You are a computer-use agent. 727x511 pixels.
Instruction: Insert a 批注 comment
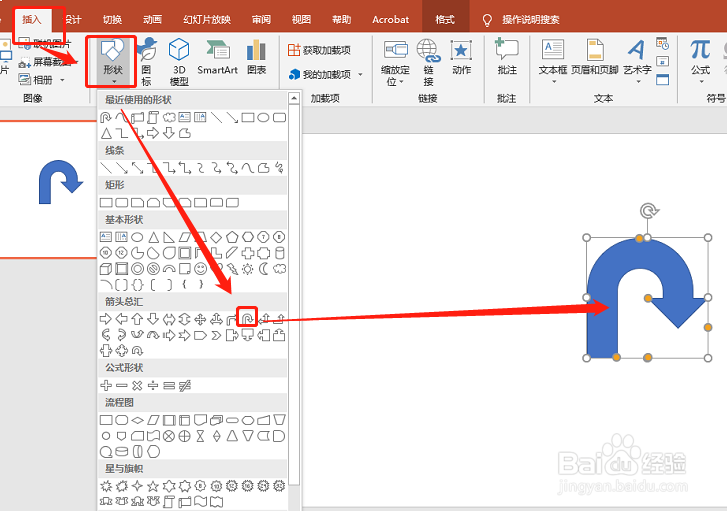point(507,57)
